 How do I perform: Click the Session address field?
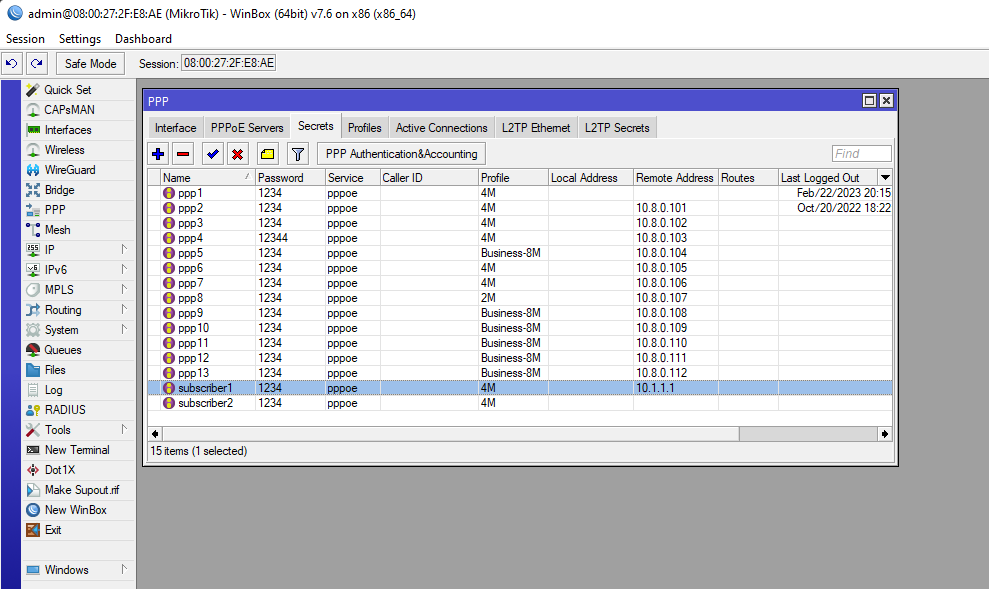coord(228,63)
